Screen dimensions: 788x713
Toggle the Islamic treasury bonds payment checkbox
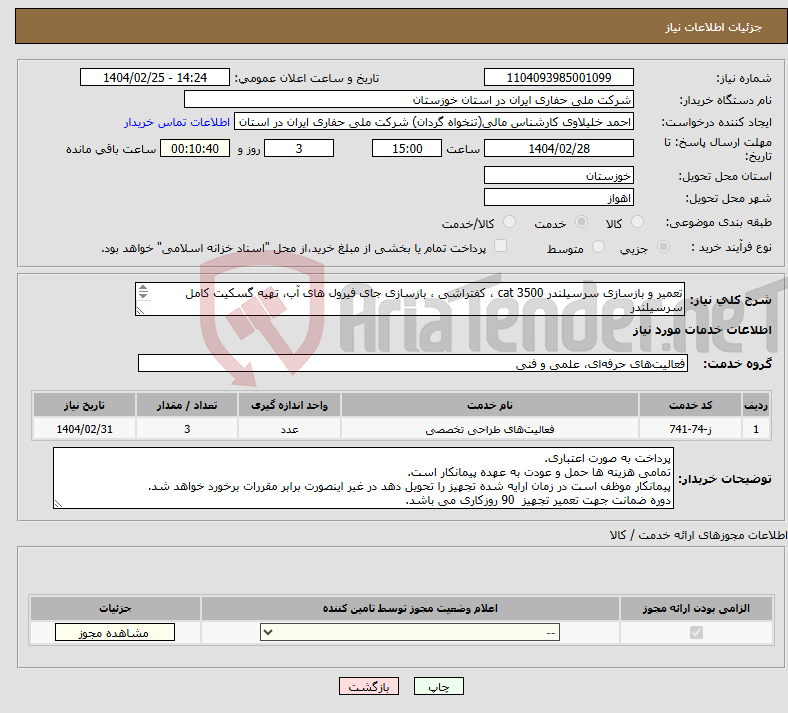500,246
